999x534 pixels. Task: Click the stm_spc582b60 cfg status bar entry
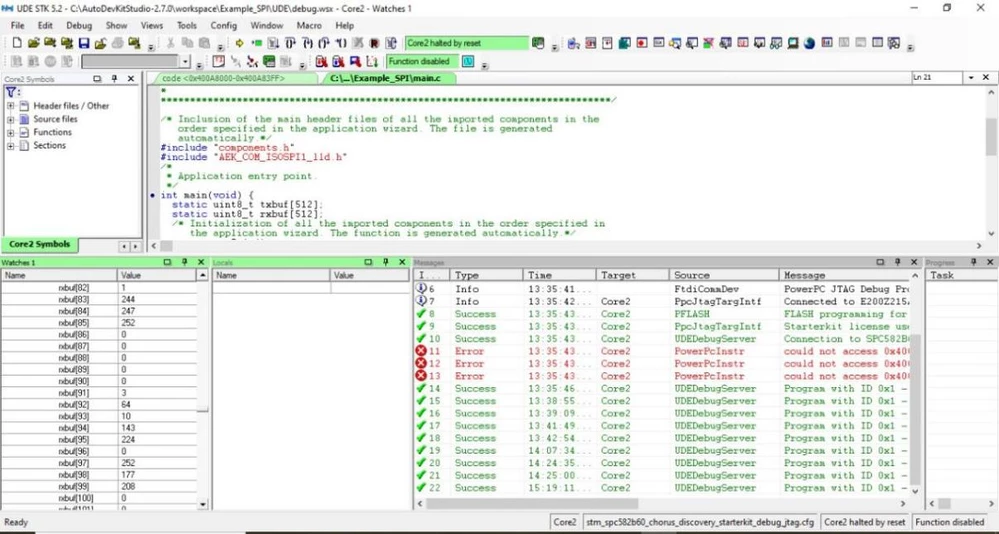[x=700, y=522]
